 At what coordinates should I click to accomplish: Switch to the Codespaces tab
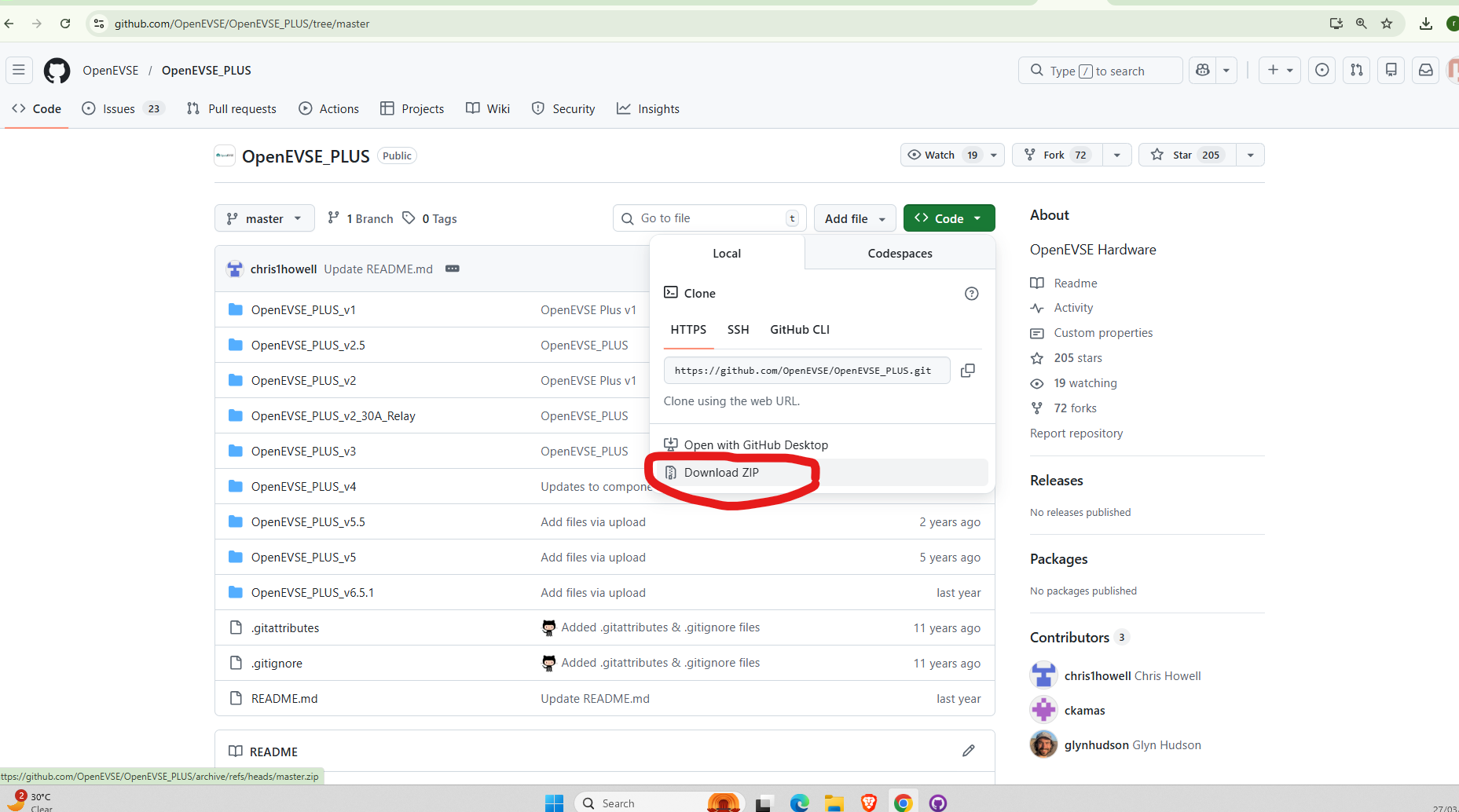pyautogui.click(x=900, y=254)
